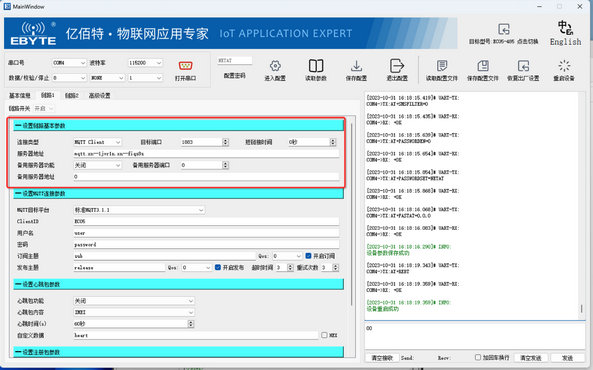593x370 pixels.
Task: Adjust the 备用服务器端口 spinner arrows
Action: point(225,165)
